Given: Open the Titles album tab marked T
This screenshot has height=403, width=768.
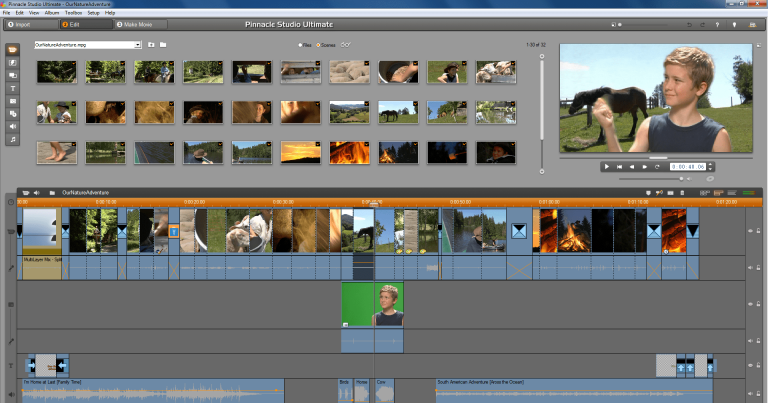Looking at the screenshot, I should pos(13,89).
